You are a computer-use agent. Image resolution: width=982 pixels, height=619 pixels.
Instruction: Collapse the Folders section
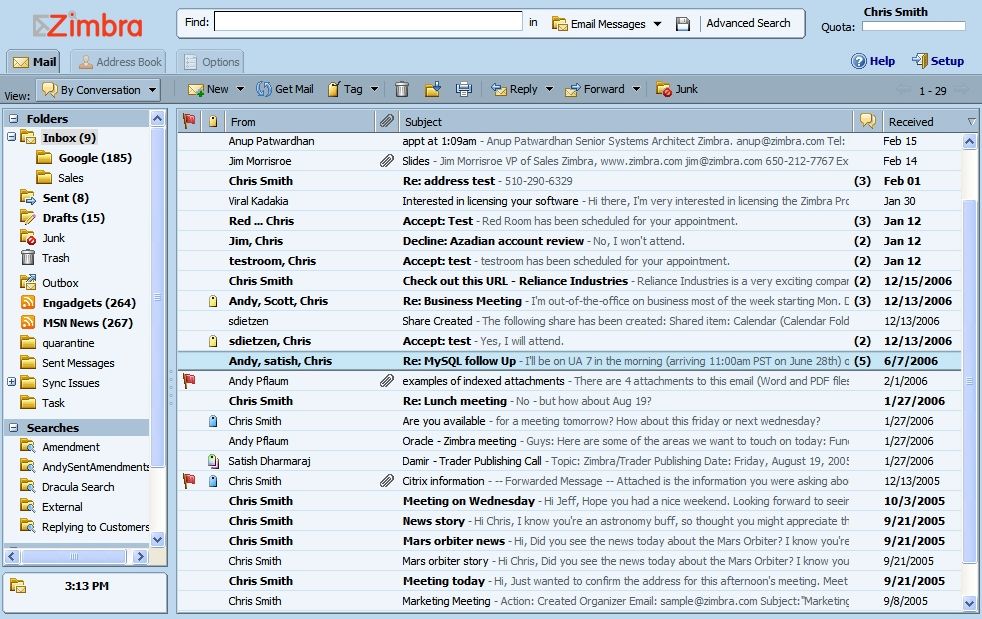click(13, 118)
